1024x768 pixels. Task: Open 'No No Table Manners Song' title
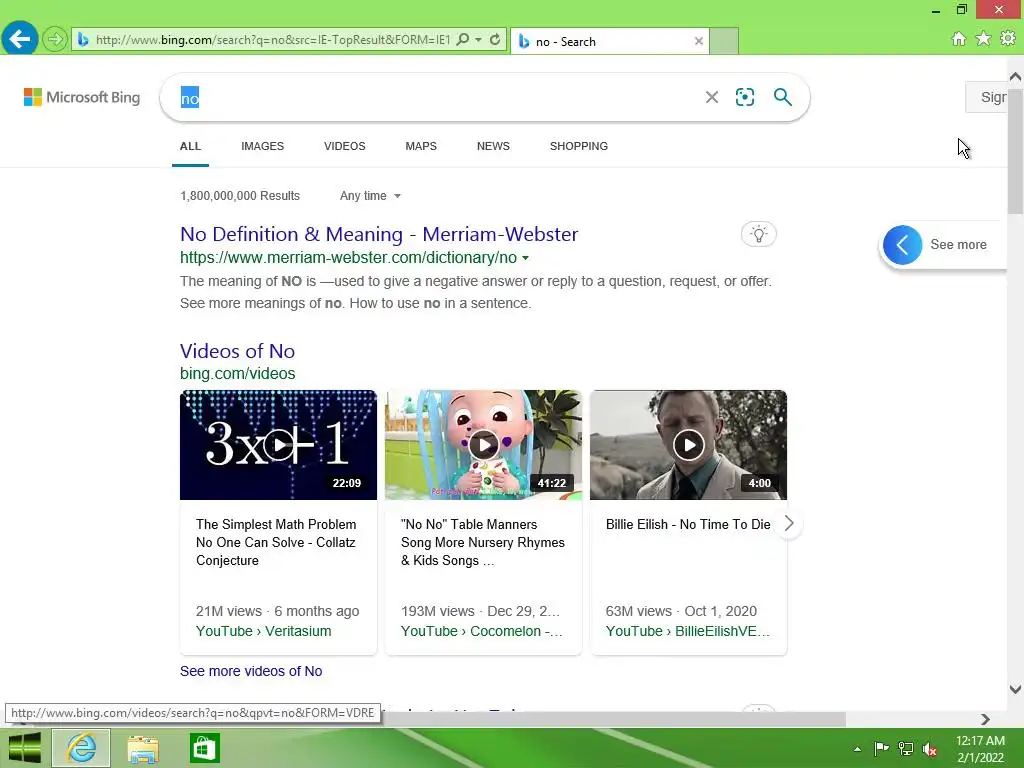click(483, 543)
